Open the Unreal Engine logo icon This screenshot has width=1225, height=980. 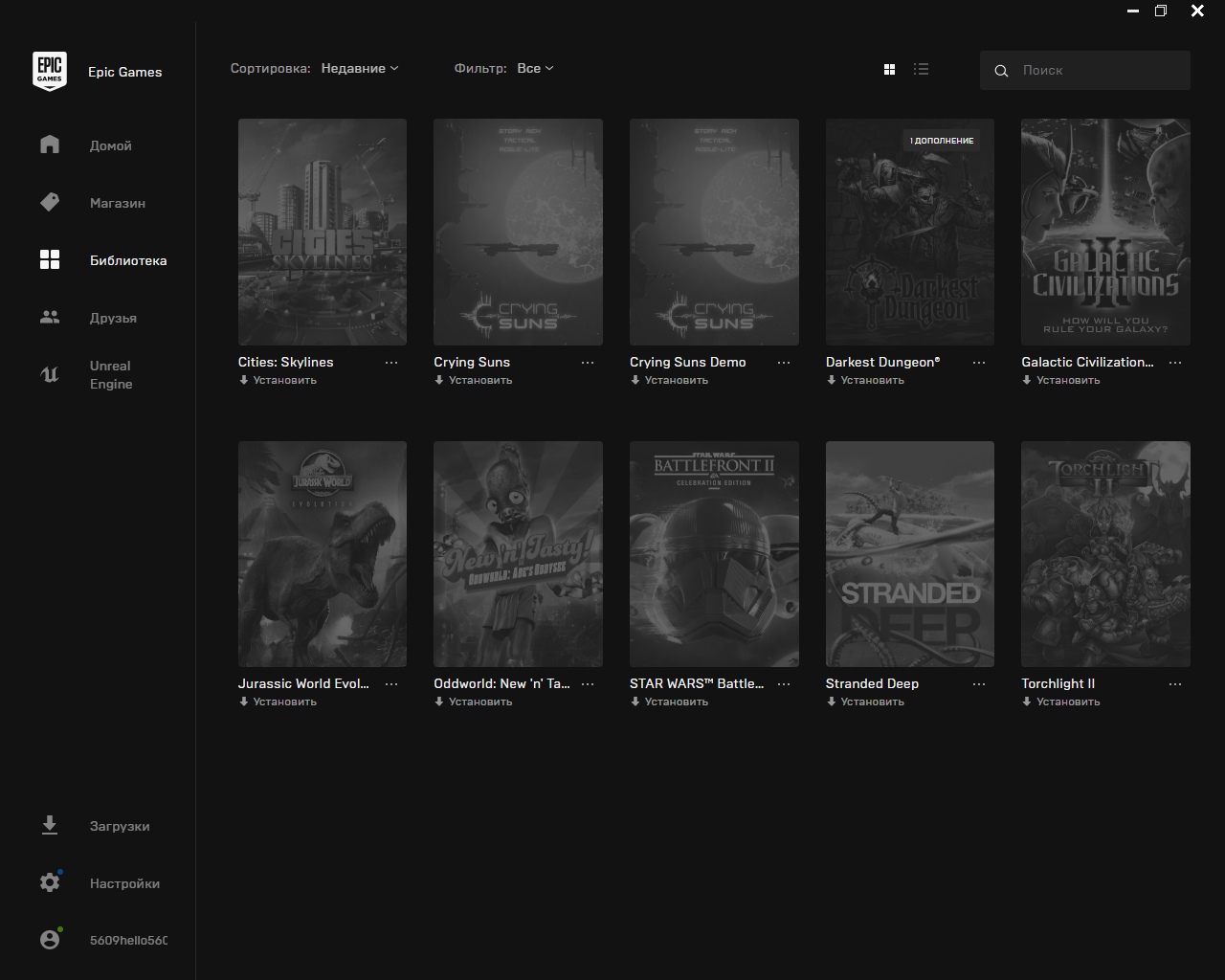pos(50,374)
